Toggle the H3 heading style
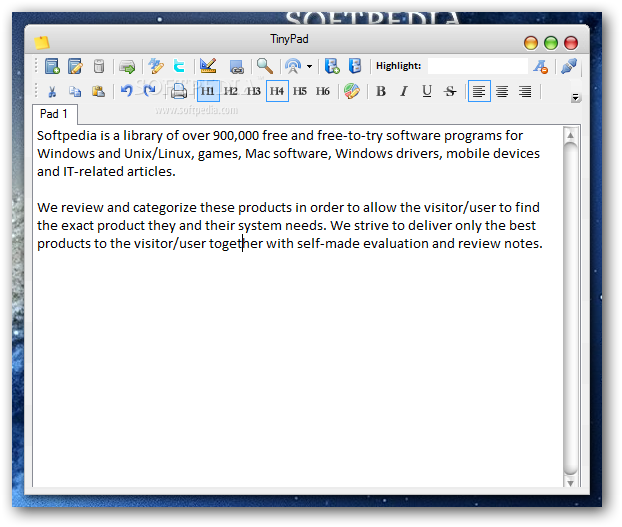 [254, 91]
